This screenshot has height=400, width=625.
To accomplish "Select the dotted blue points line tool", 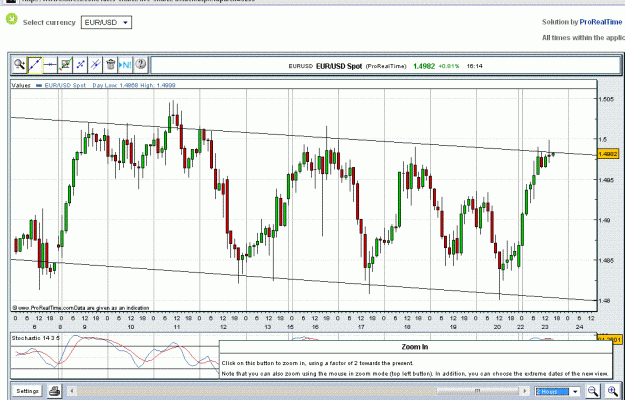I will click(81, 65).
